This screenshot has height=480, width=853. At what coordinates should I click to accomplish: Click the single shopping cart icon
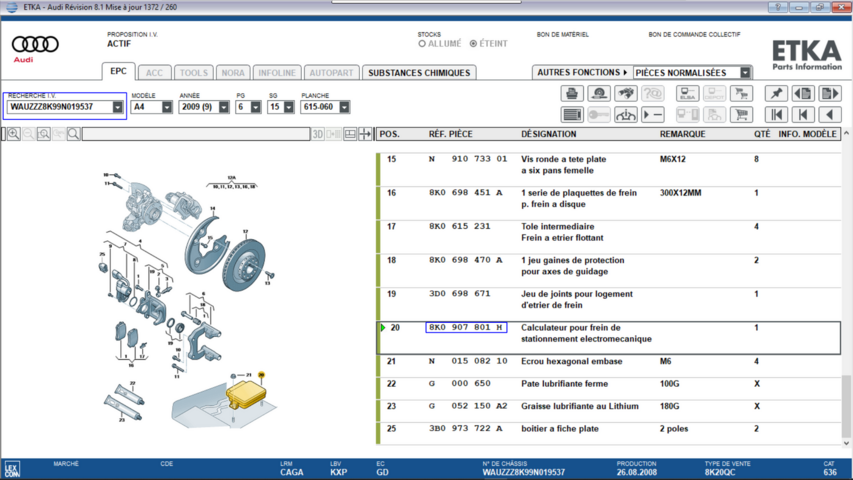pyautogui.click(x=741, y=115)
